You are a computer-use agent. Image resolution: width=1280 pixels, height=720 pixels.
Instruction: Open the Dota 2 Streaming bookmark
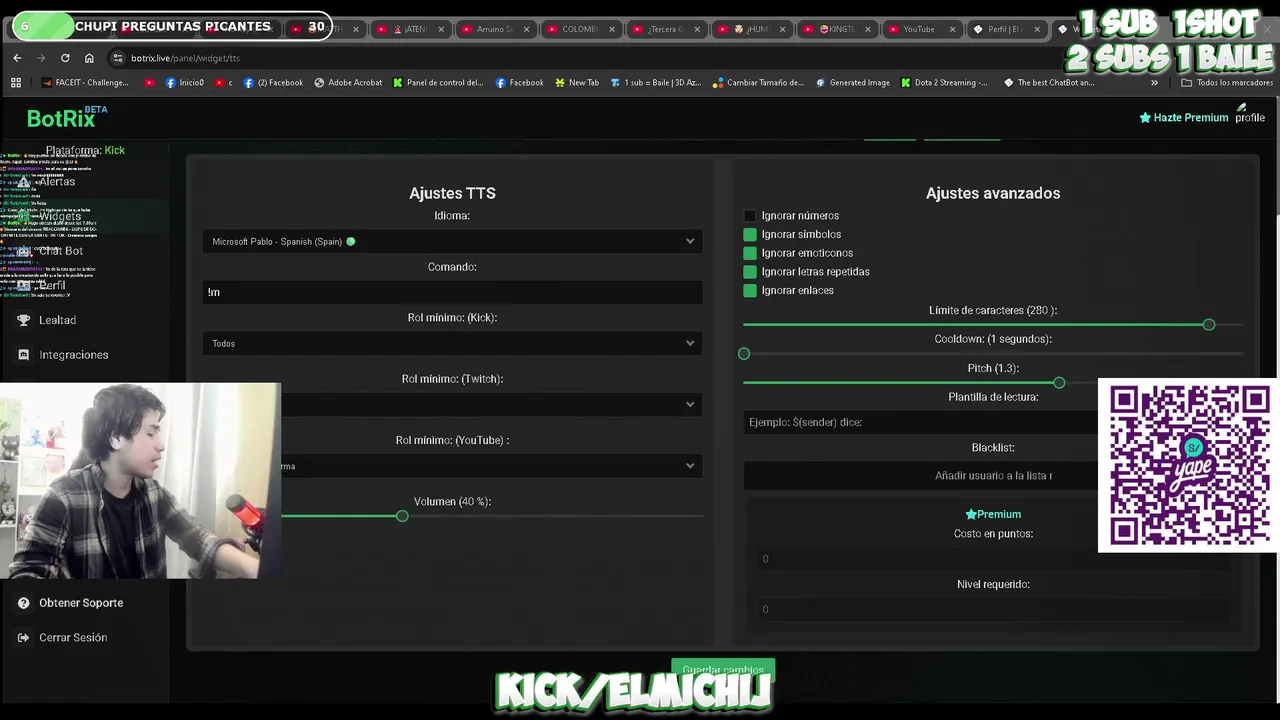coord(944,83)
